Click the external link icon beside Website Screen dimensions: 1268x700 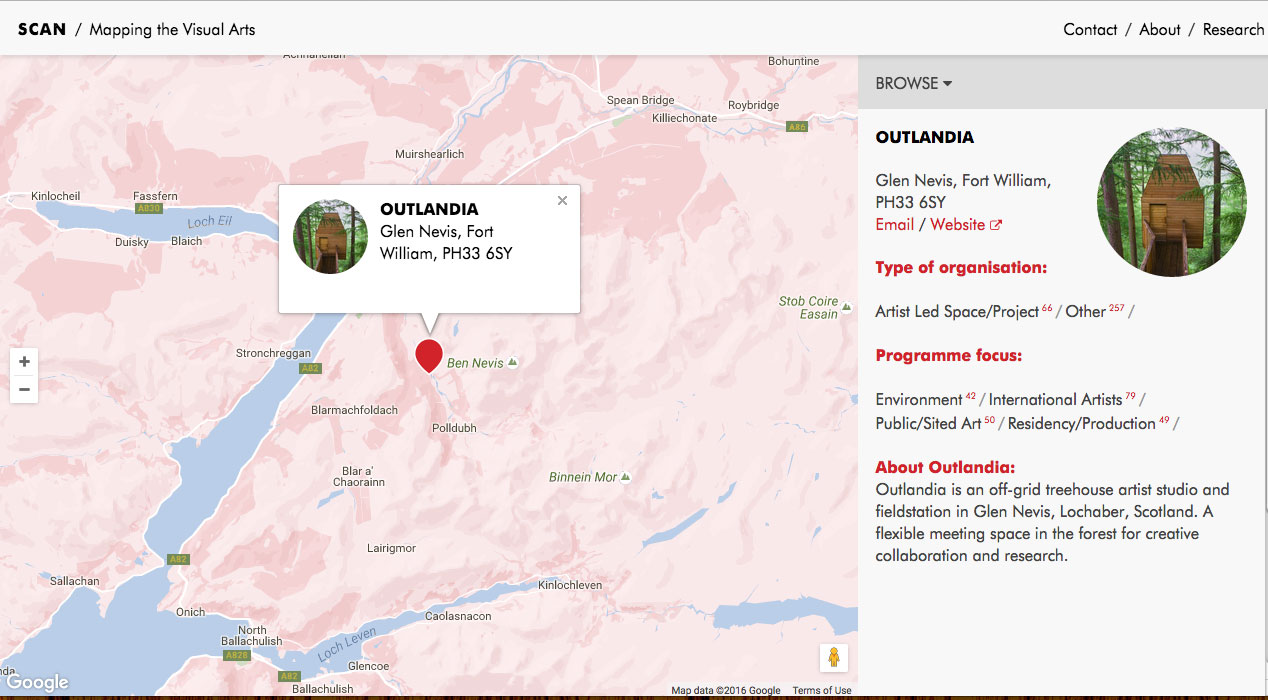996,225
